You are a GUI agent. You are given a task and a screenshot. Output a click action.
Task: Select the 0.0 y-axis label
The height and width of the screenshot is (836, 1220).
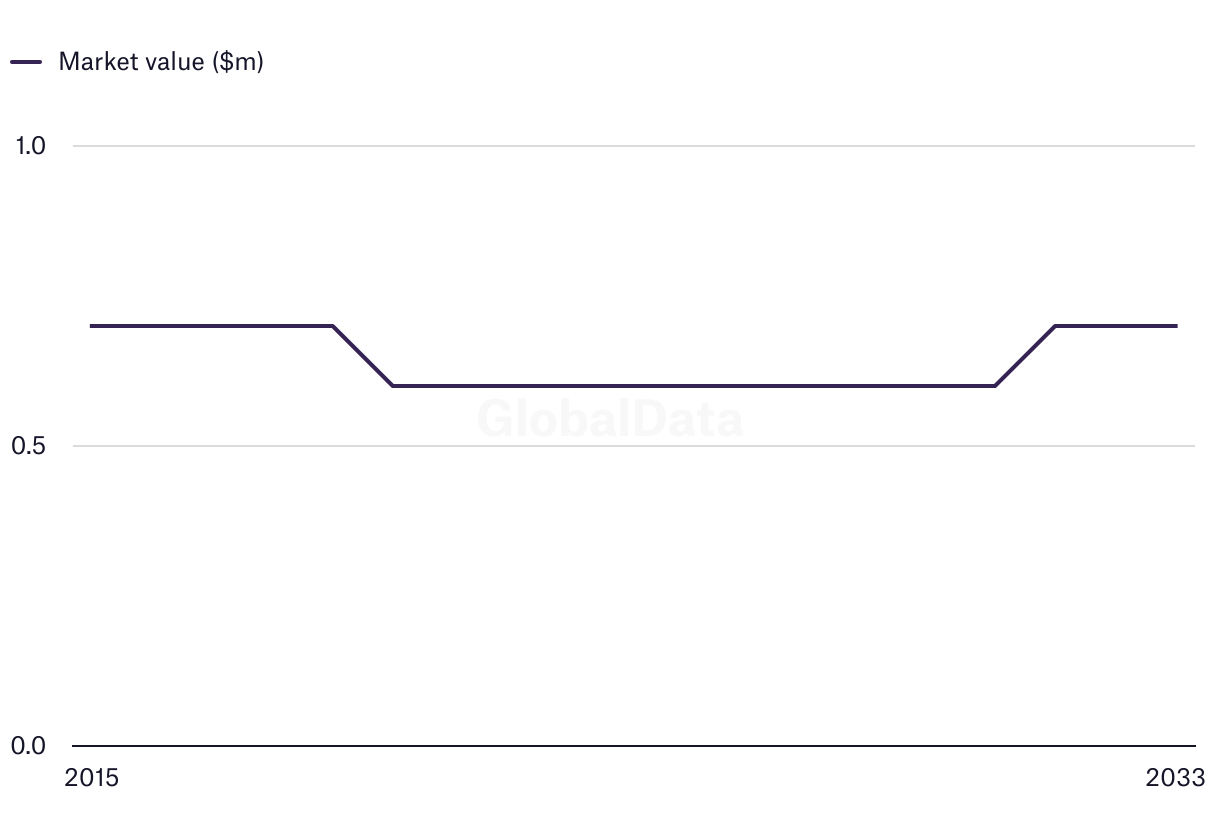pos(29,746)
